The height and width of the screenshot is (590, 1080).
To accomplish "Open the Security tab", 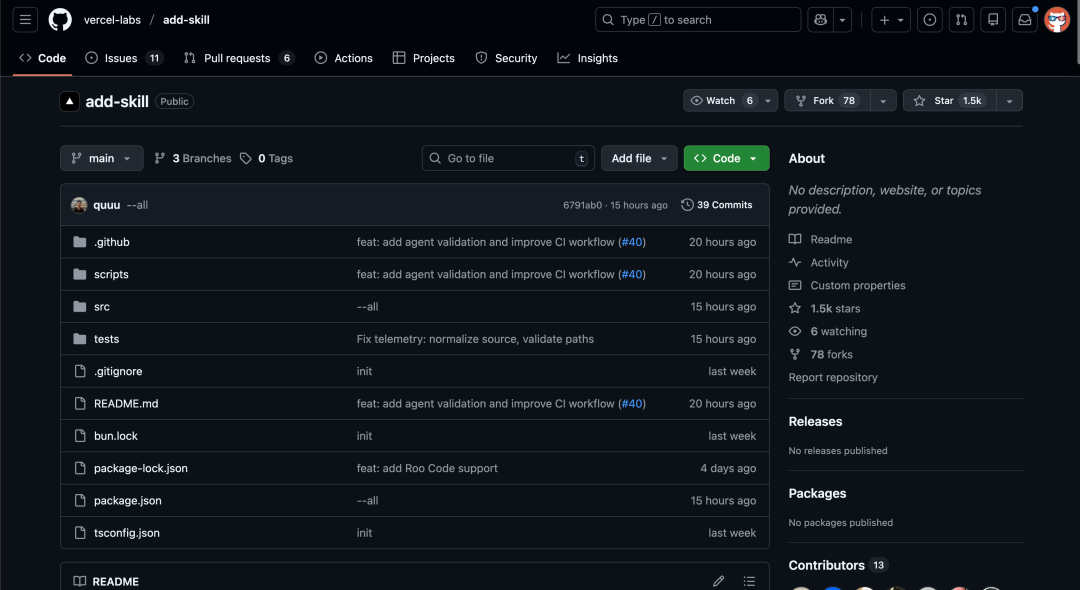I will click(x=506, y=58).
